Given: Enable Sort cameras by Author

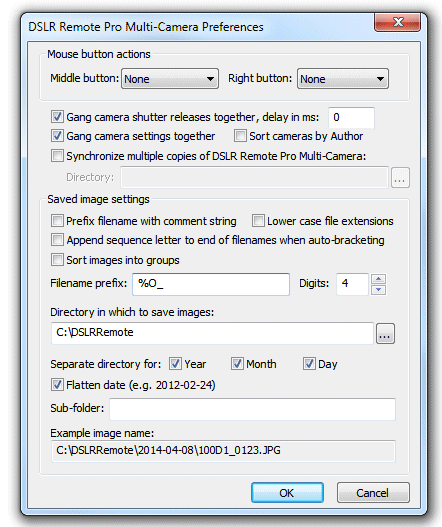Looking at the screenshot, I should pos(240,136).
